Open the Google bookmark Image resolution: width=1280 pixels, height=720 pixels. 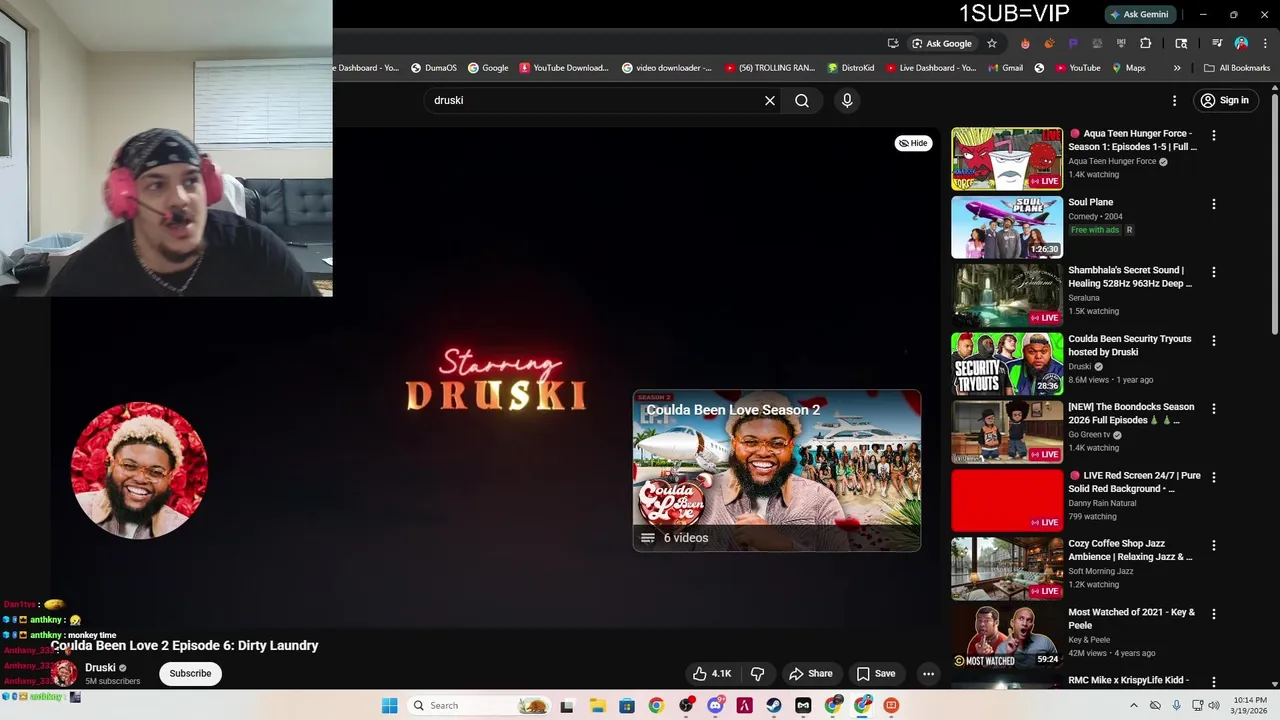(x=487, y=68)
